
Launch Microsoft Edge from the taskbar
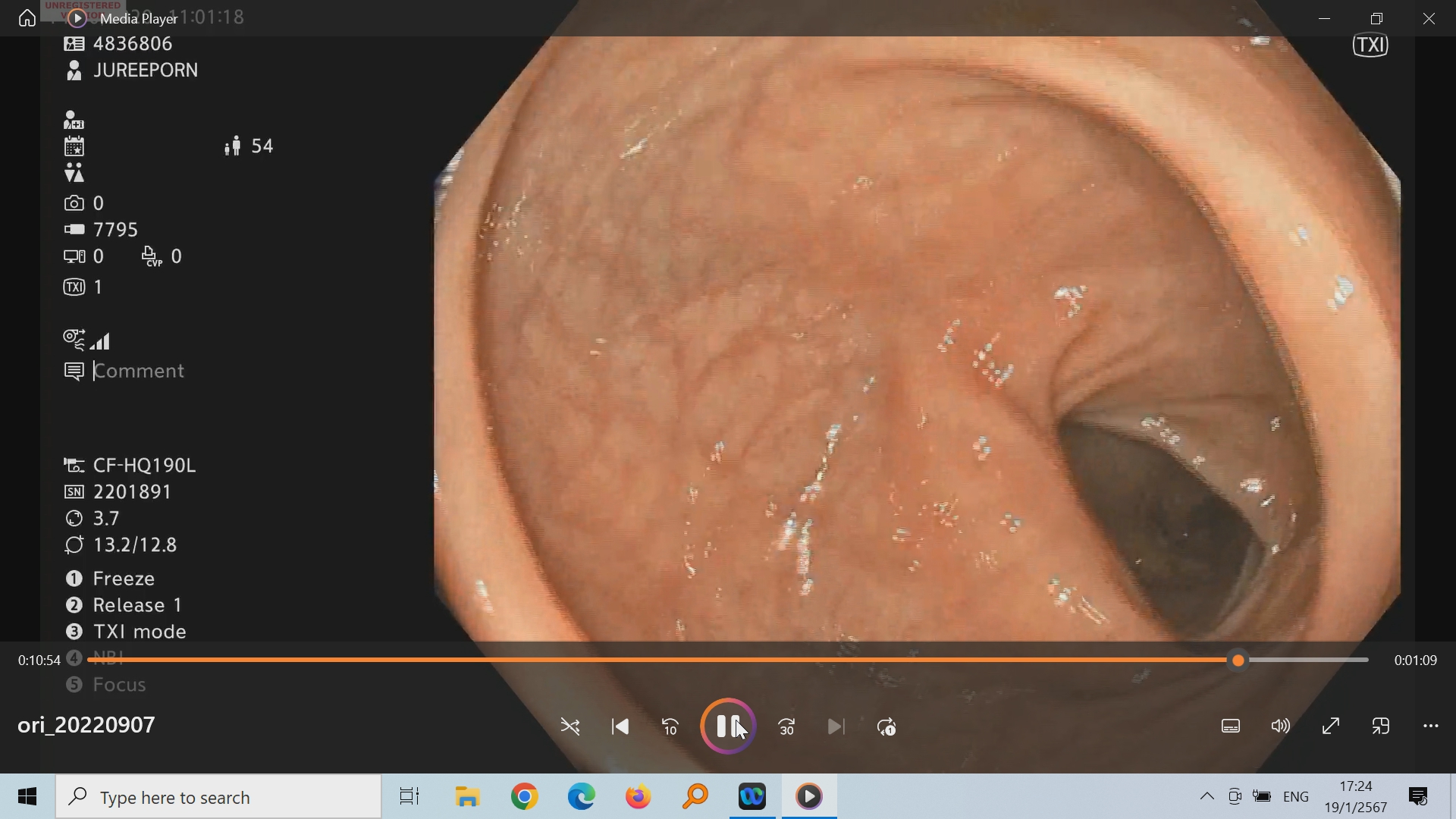coord(582,797)
